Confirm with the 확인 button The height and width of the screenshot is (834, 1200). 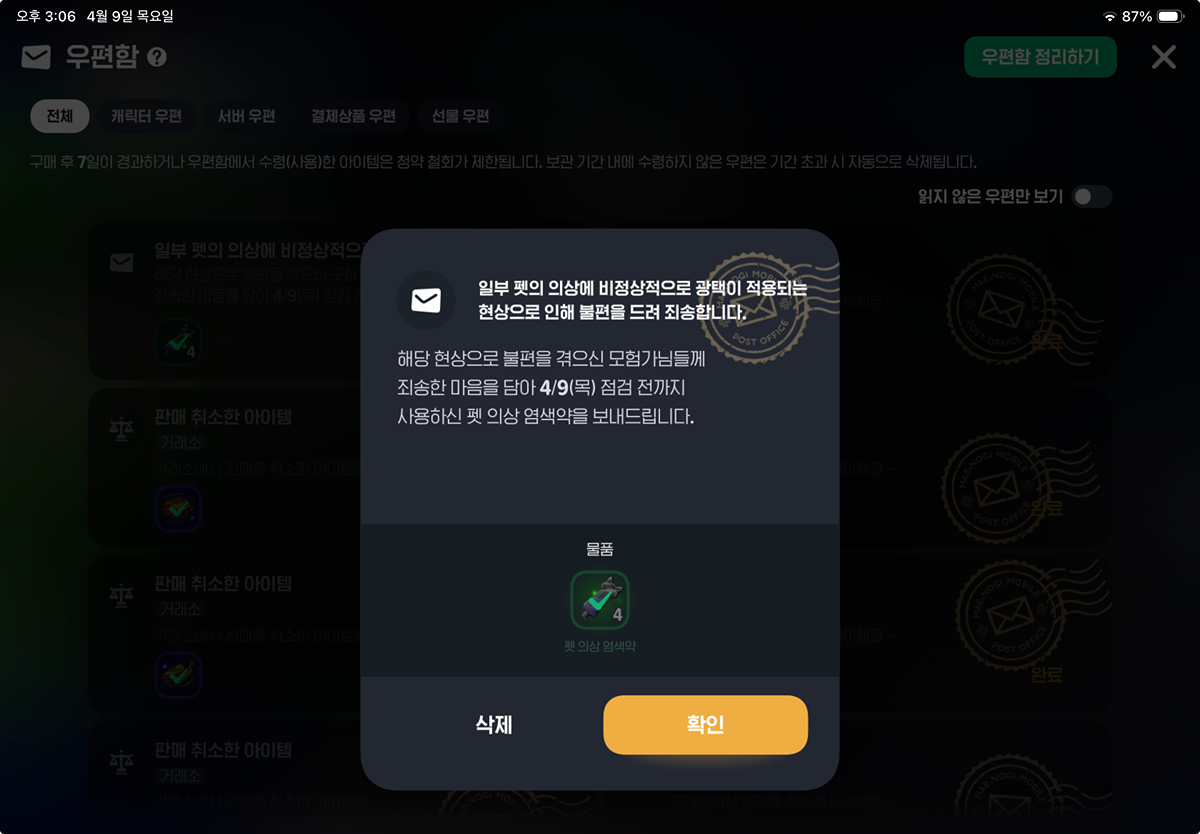(705, 725)
